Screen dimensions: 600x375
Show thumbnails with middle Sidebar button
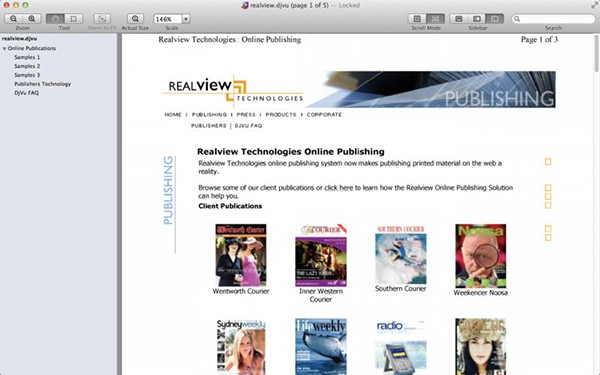(x=477, y=19)
